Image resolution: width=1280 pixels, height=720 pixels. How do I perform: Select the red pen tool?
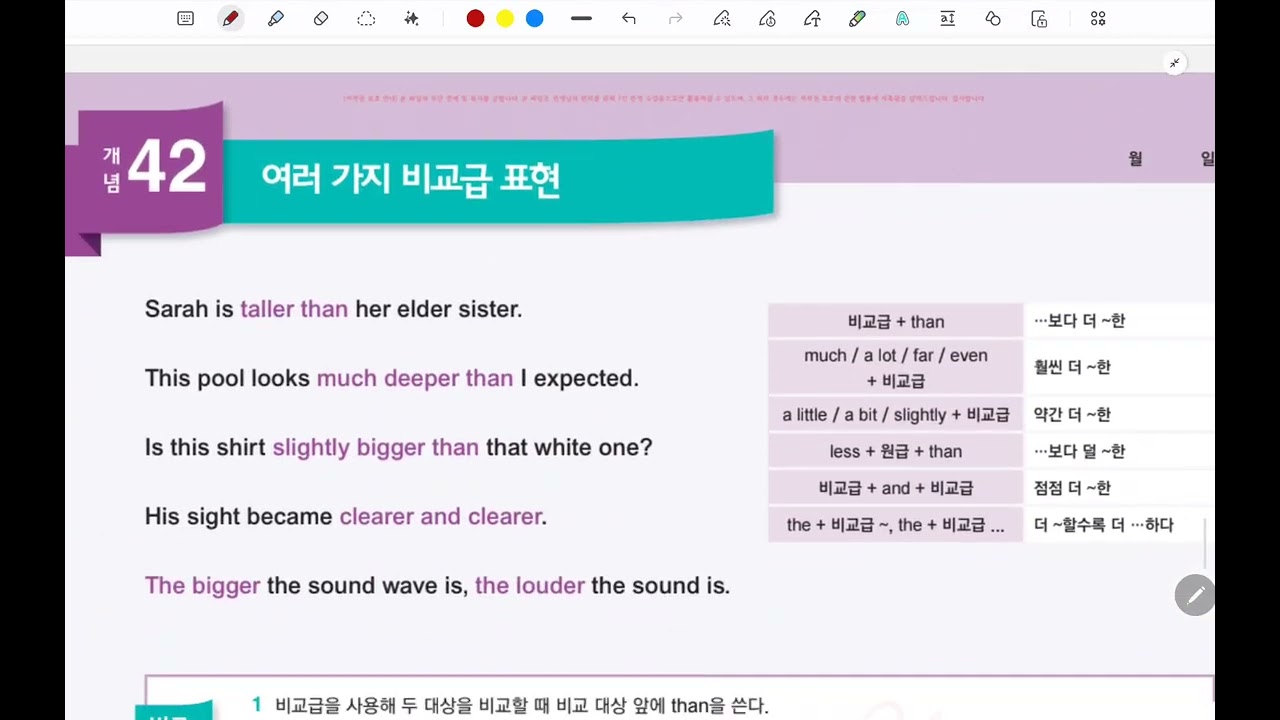click(x=231, y=18)
